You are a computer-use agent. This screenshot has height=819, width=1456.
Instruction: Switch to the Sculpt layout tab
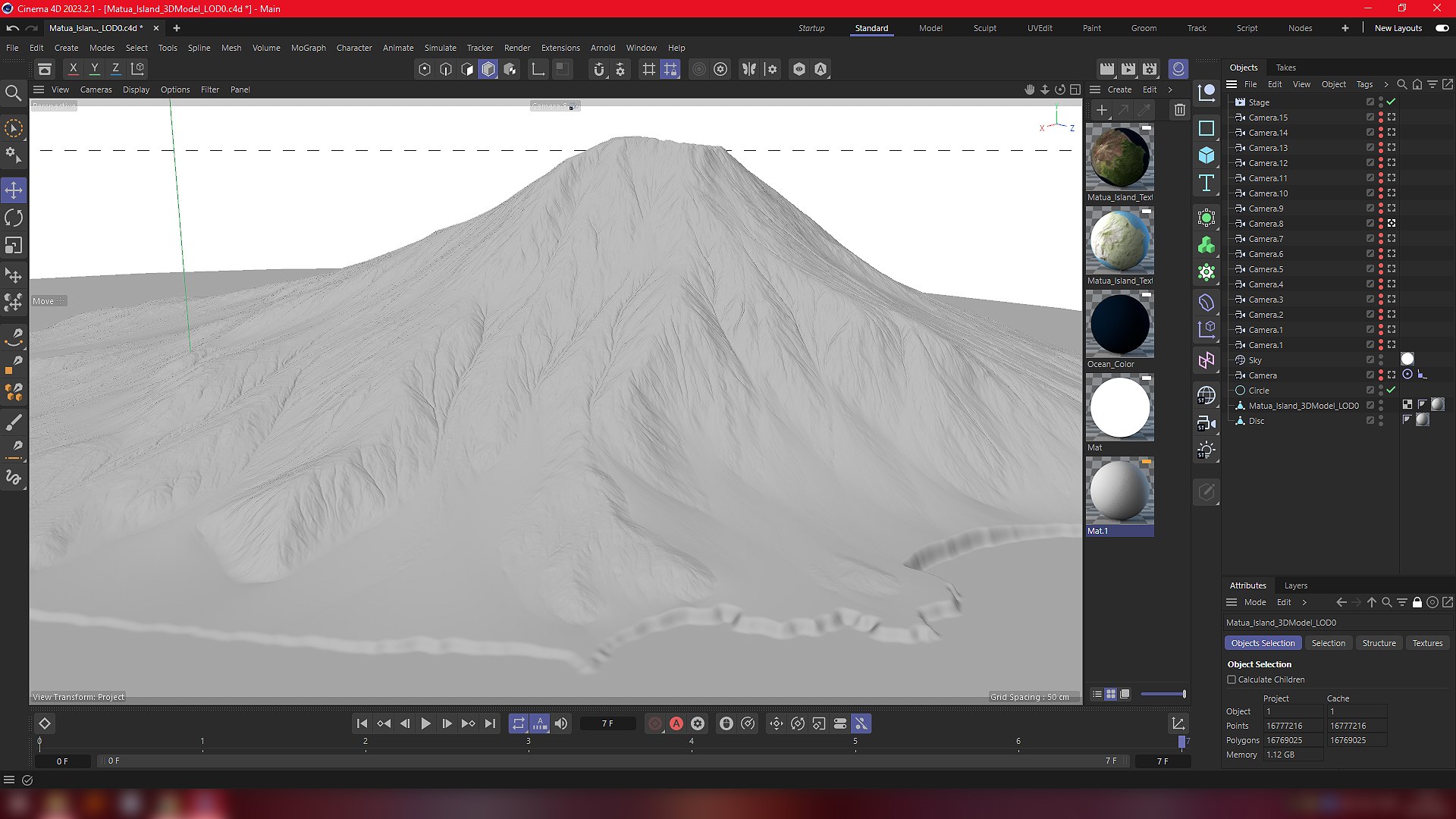(x=985, y=28)
